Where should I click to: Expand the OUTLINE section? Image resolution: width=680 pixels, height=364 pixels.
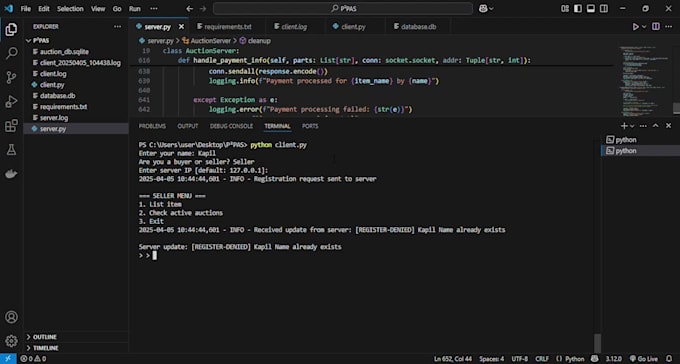45,337
